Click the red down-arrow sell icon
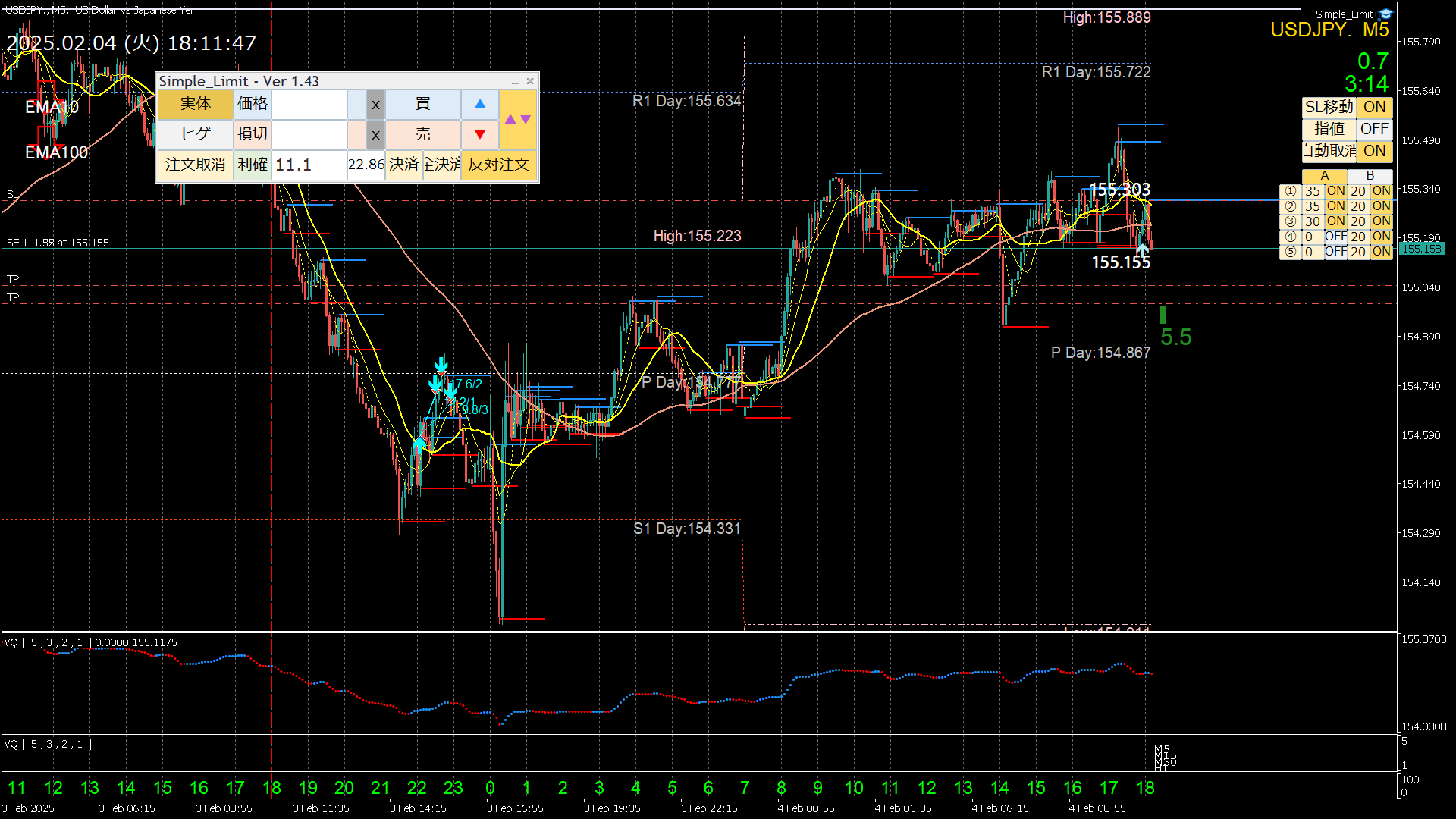Image resolution: width=1456 pixels, height=819 pixels. [480, 135]
